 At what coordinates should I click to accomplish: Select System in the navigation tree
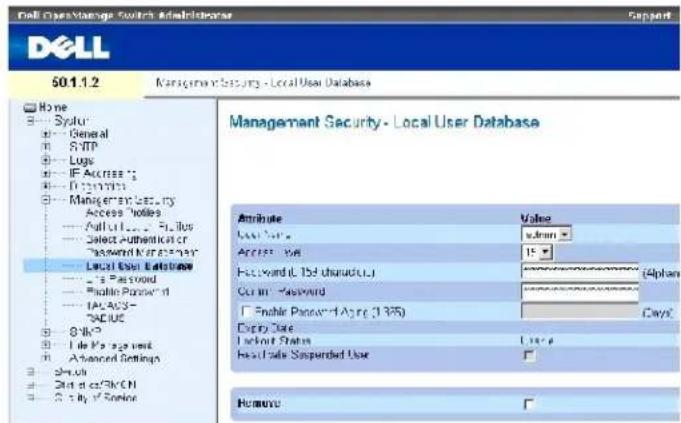point(72,121)
